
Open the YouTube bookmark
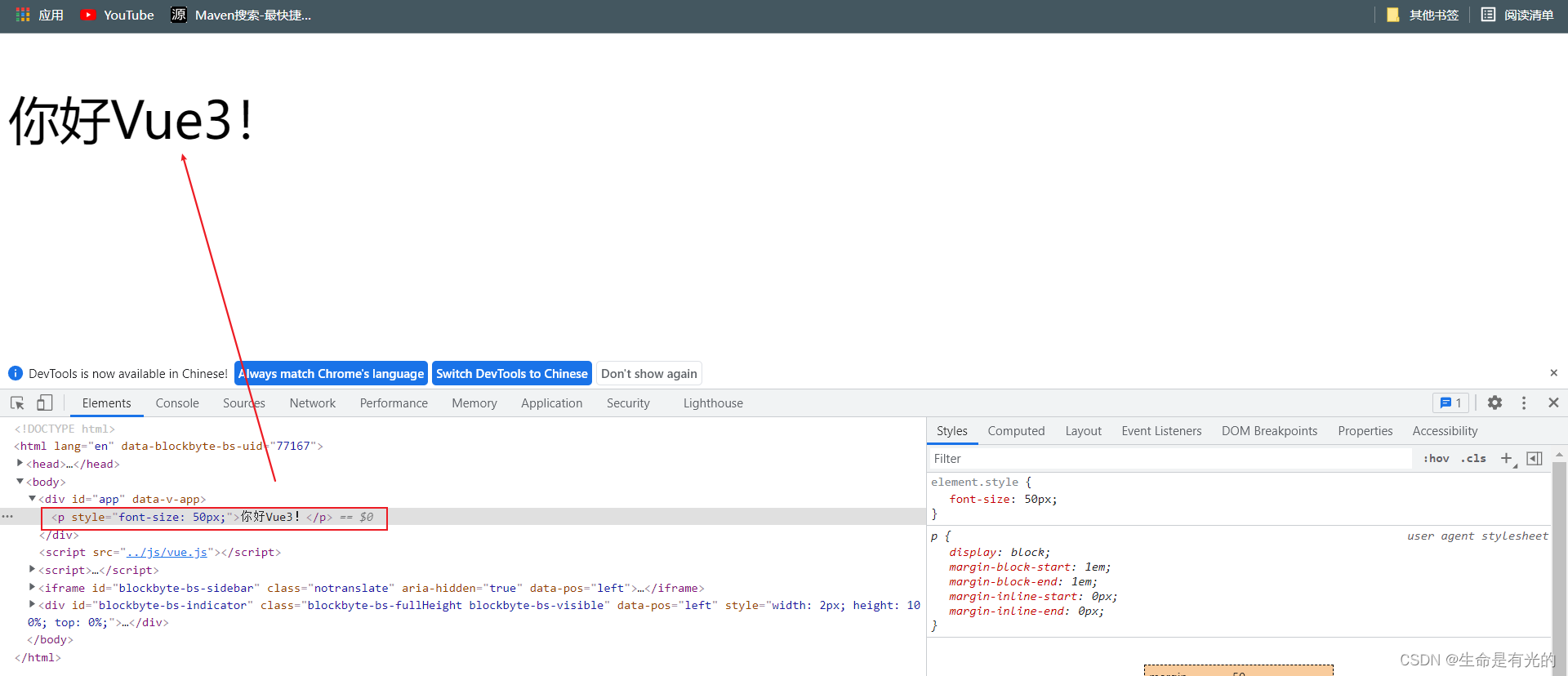pyautogui.click(x=117, y=15)
